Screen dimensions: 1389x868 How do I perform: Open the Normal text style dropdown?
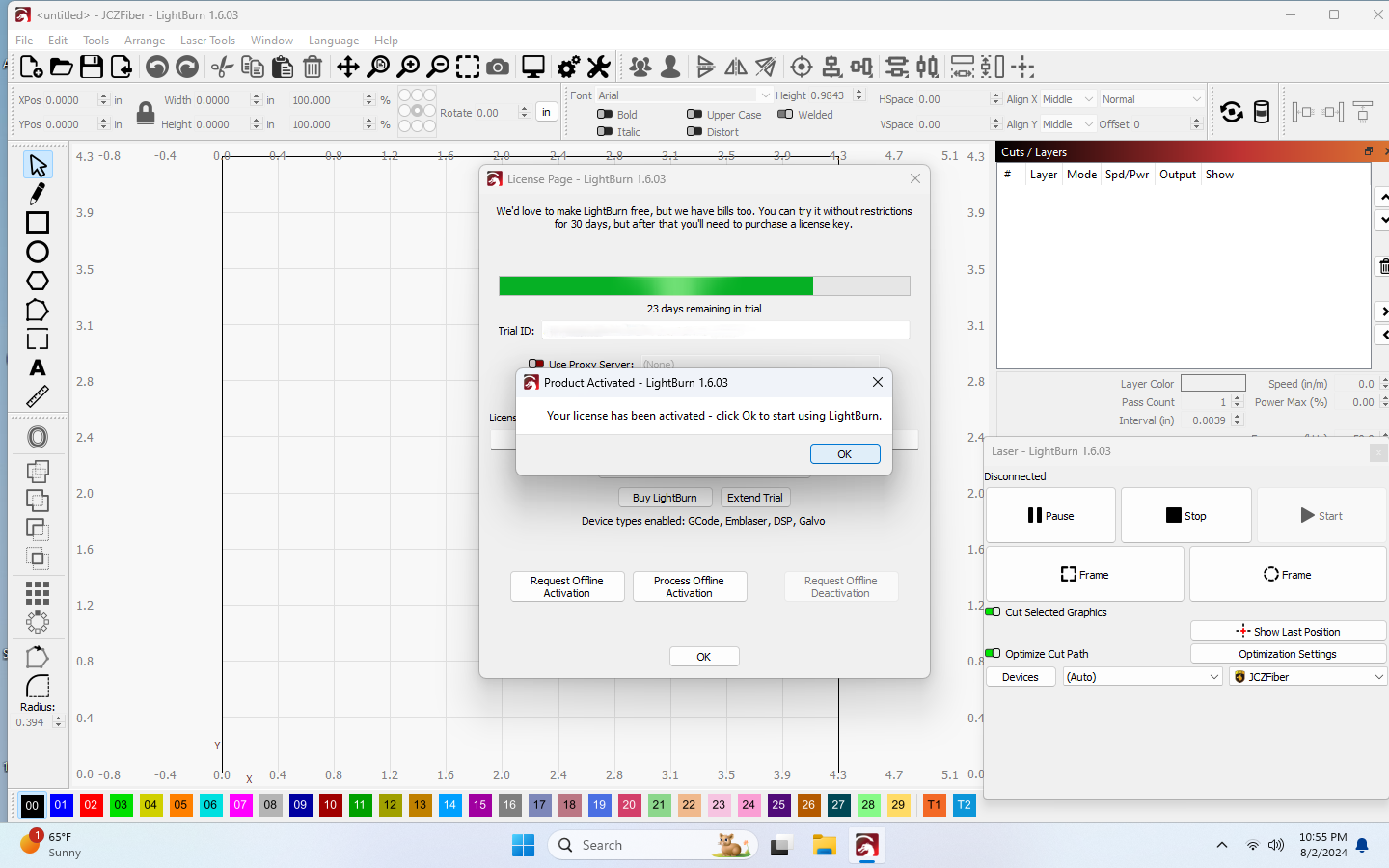(x=1152, y=99)
